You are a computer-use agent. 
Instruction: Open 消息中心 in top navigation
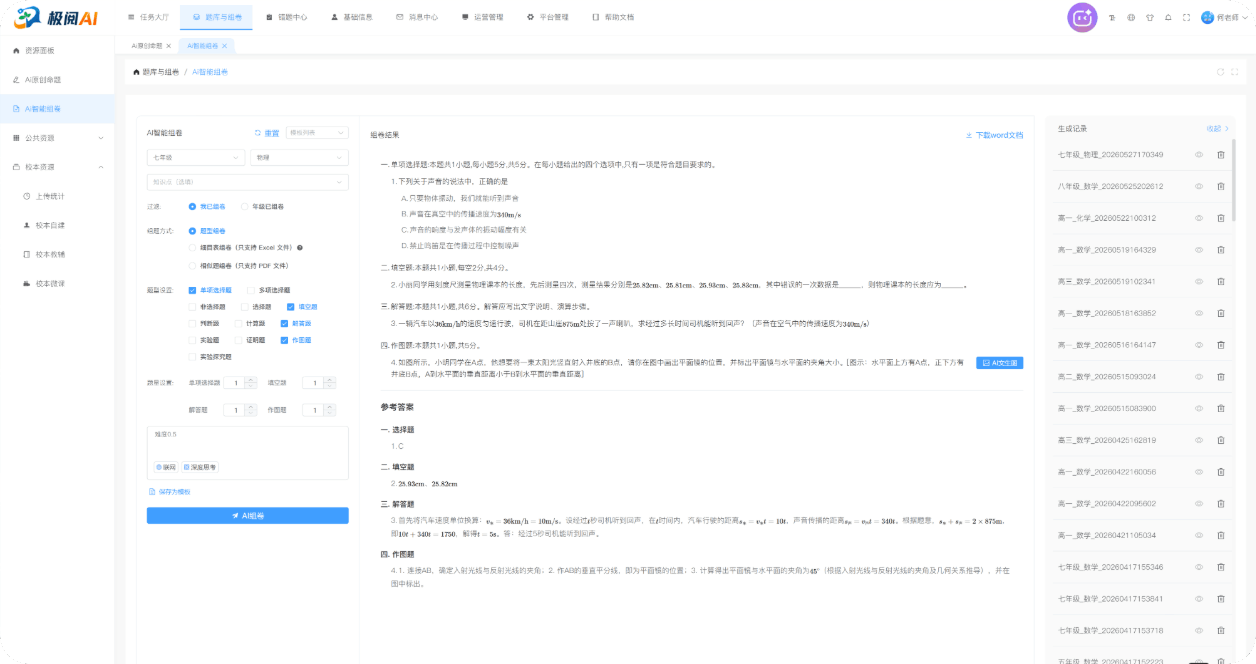click(416, 17)
